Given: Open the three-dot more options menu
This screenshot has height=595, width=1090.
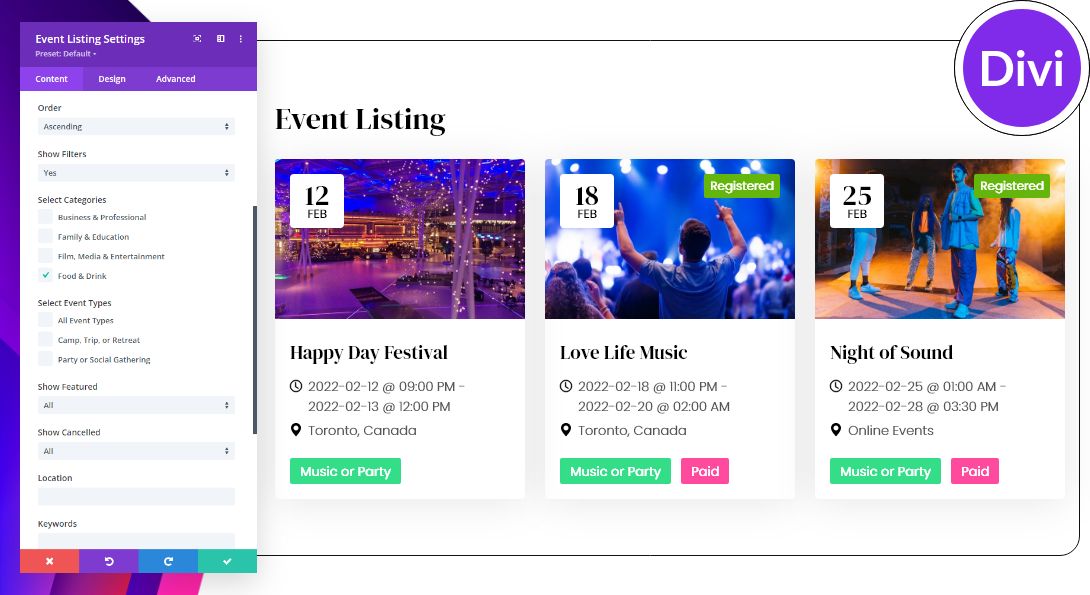Looking at the screenshot, I should coord(241,39).
